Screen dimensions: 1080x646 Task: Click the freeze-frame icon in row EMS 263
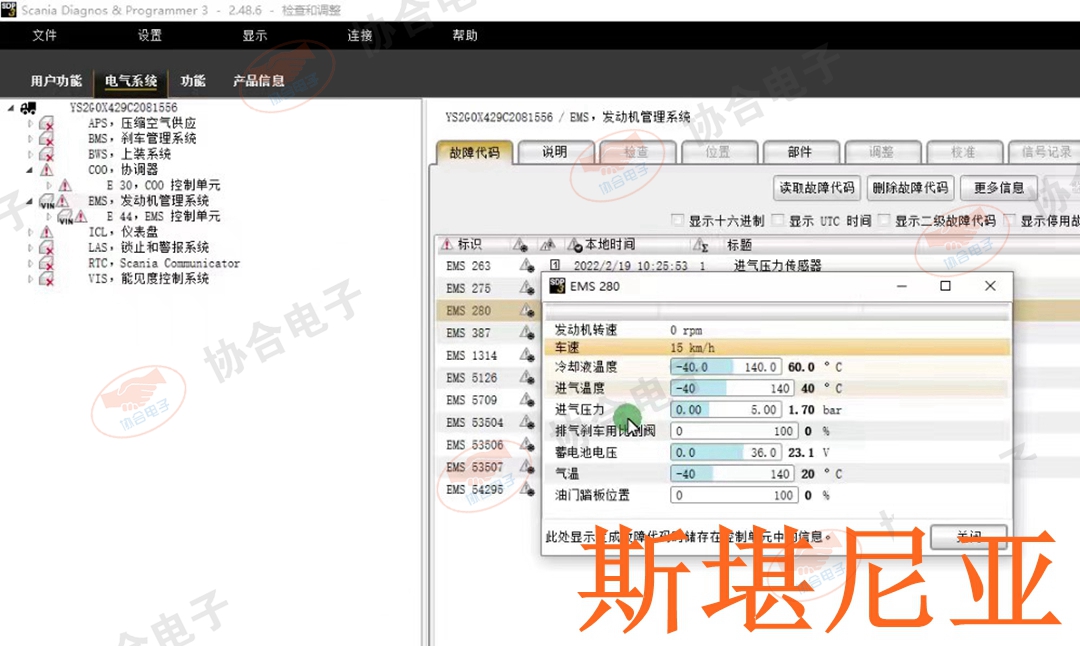(x=554, y=265)
